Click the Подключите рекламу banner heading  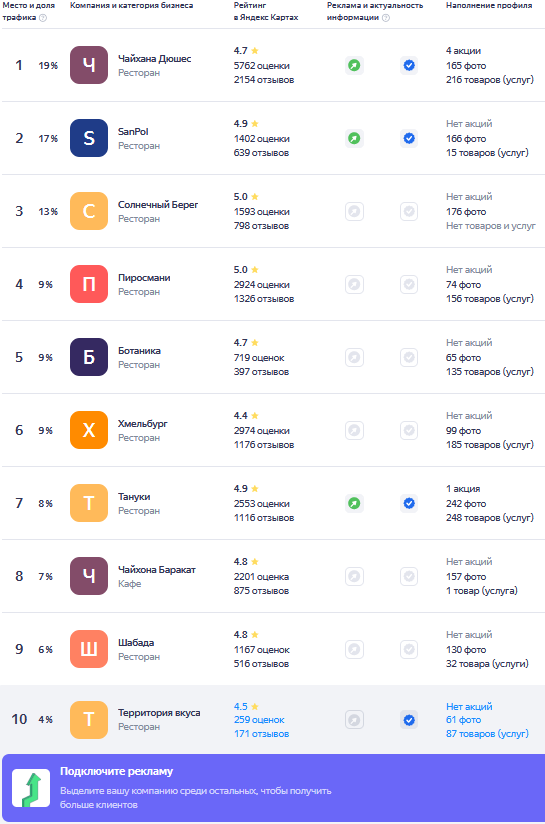tap(116, 771)
